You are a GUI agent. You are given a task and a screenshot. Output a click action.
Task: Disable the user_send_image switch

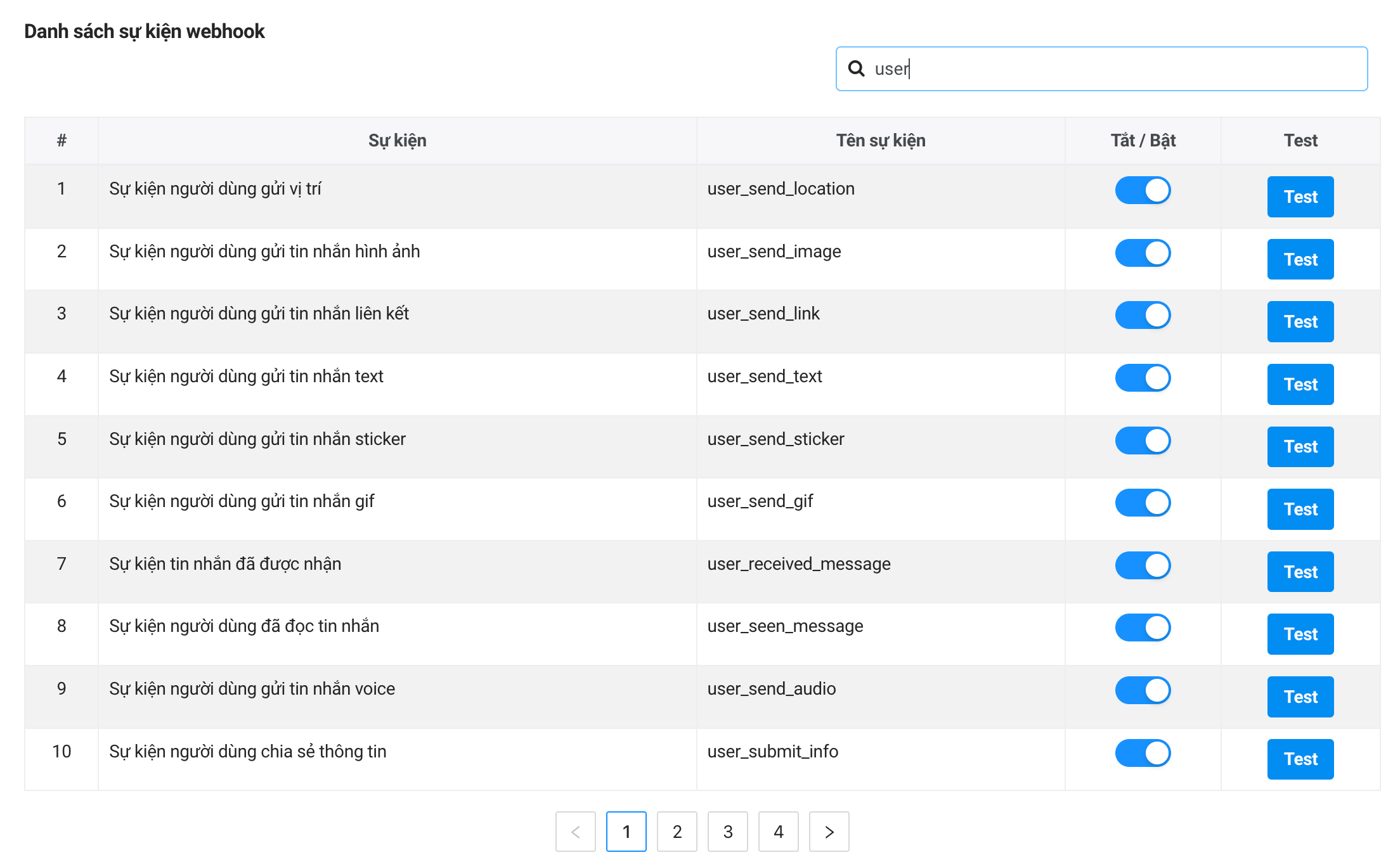[1143, 253]
